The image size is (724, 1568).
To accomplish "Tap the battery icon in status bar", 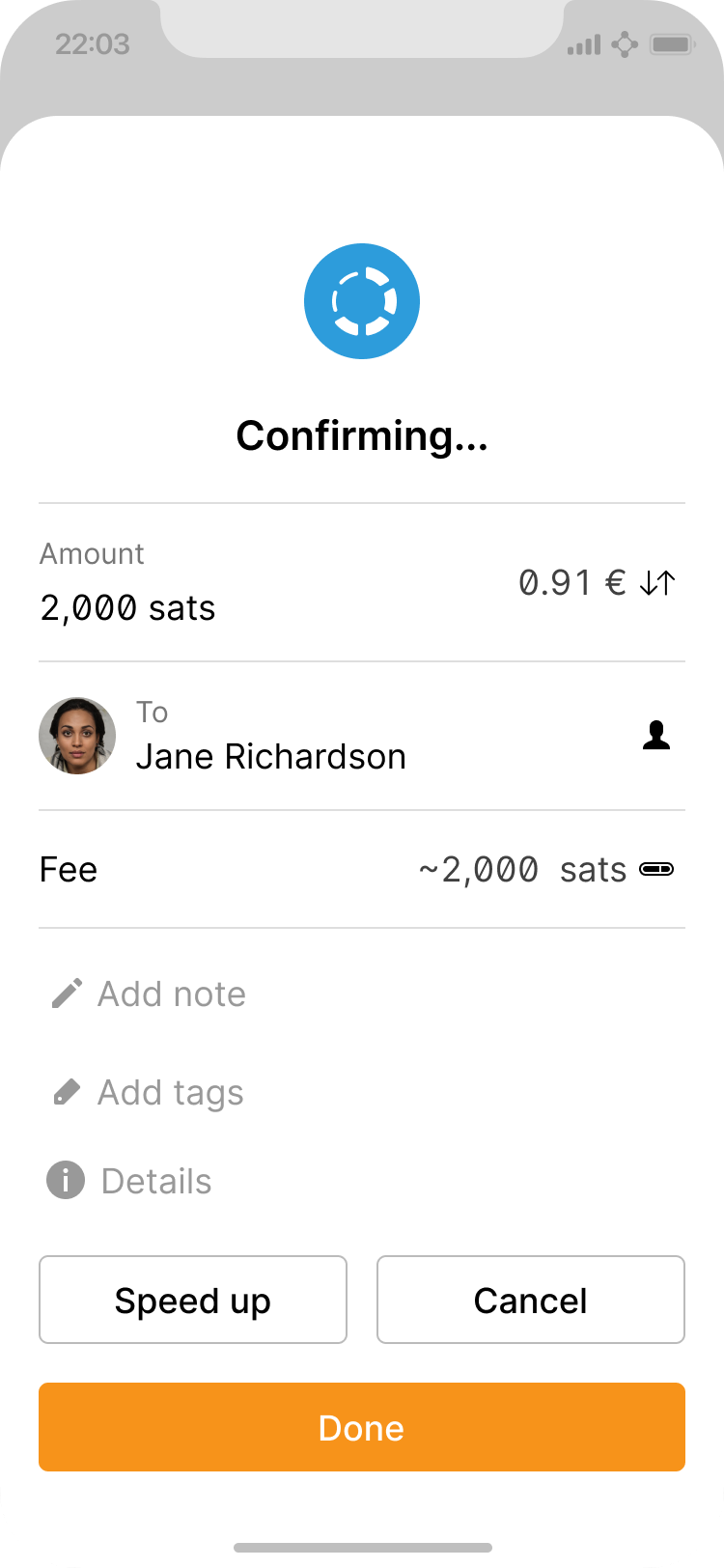I will coord(672,44).
